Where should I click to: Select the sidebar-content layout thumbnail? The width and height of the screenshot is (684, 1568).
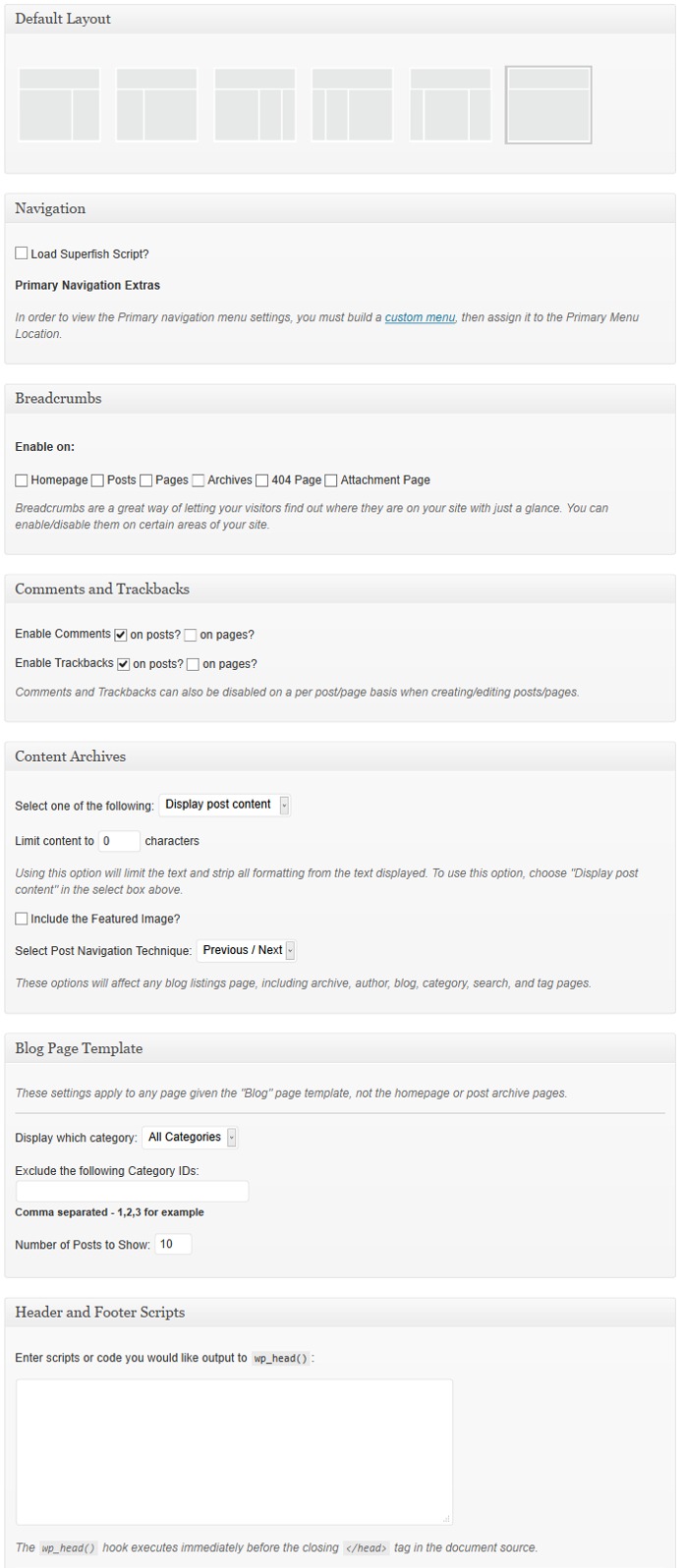[156, 104]
